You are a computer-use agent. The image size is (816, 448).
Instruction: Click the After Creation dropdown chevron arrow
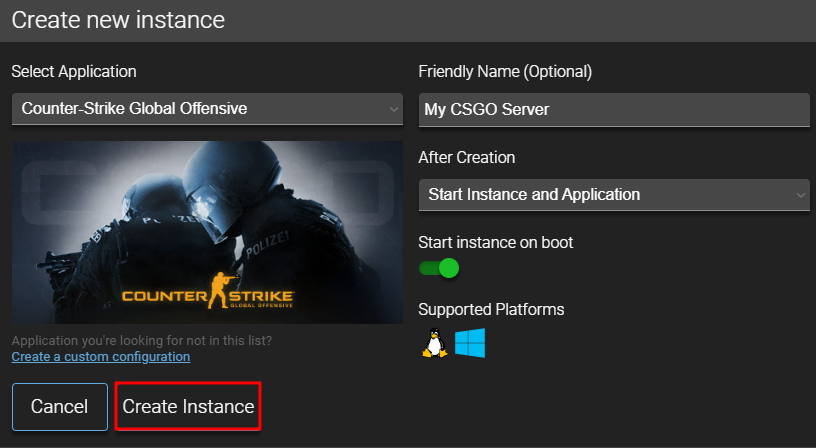(x=800, y=195)
